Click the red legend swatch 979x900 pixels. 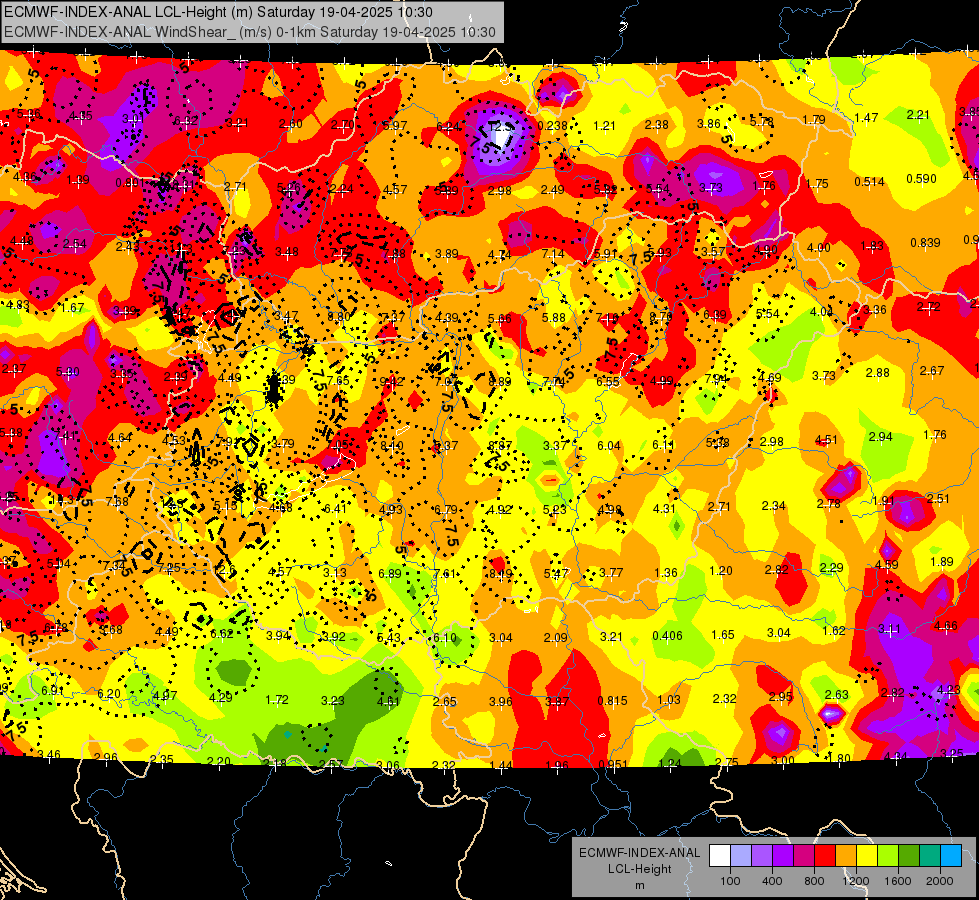825,855
